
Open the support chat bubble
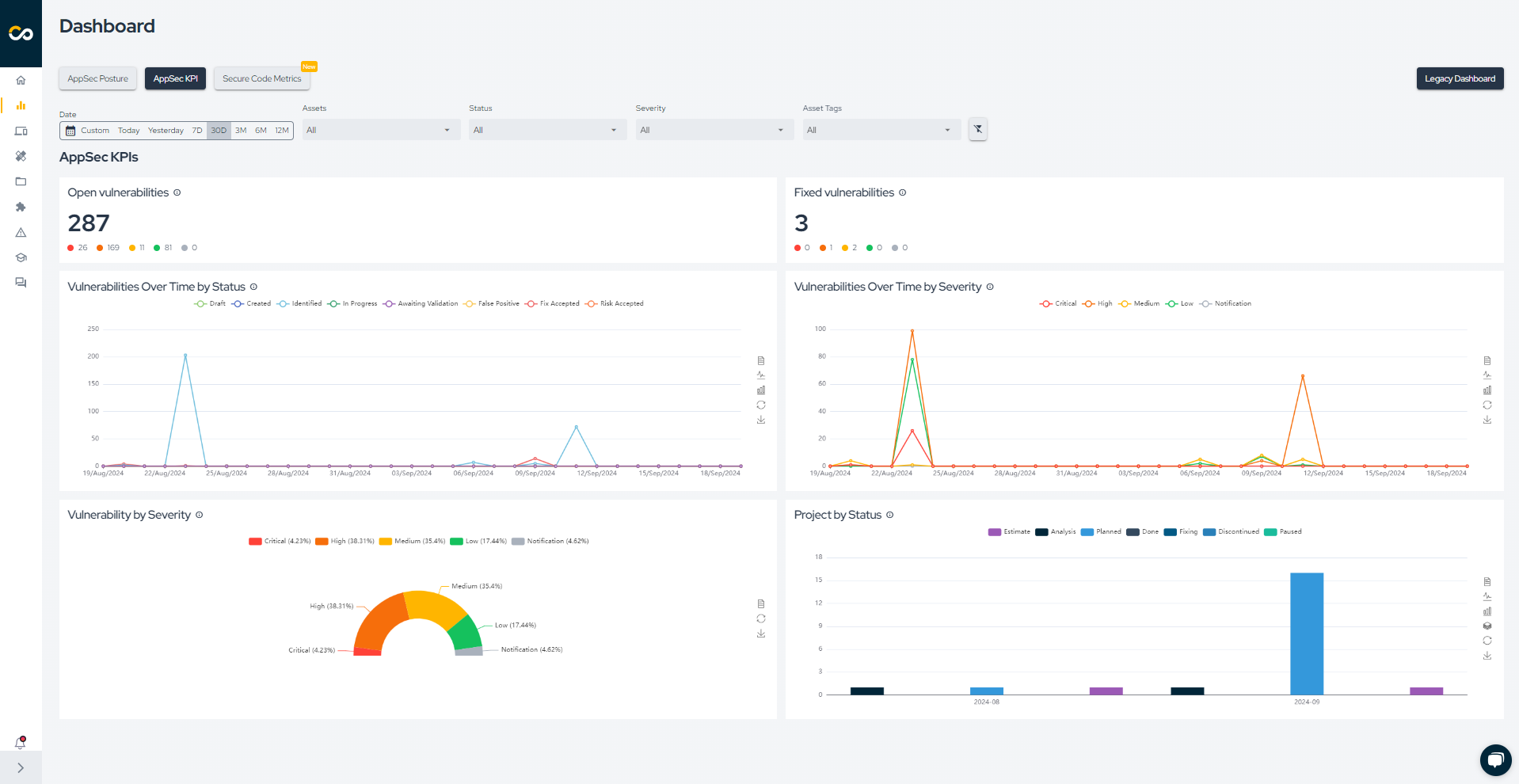[1495, 760]
